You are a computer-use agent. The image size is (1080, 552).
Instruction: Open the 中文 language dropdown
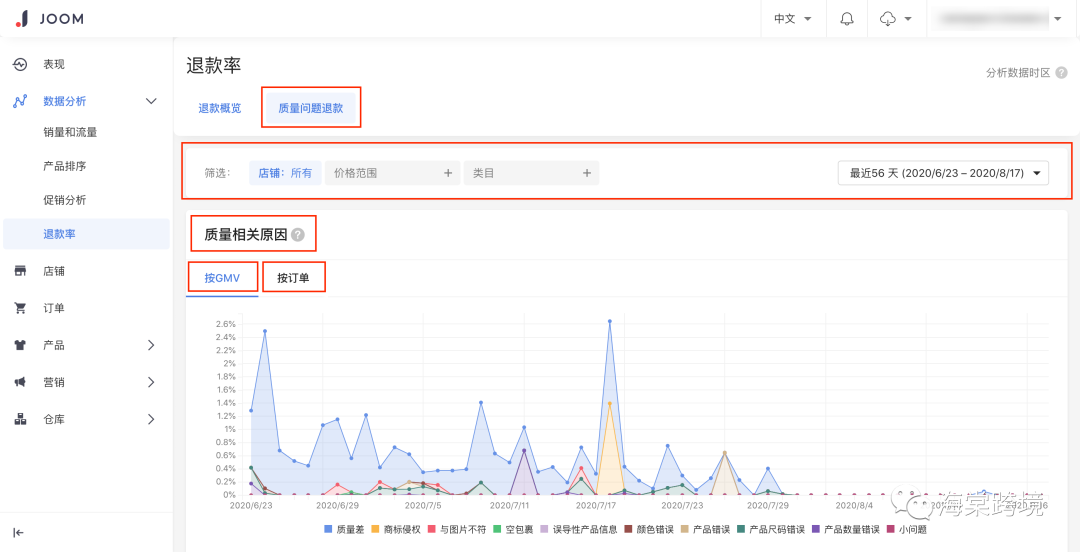pos(792,19)
